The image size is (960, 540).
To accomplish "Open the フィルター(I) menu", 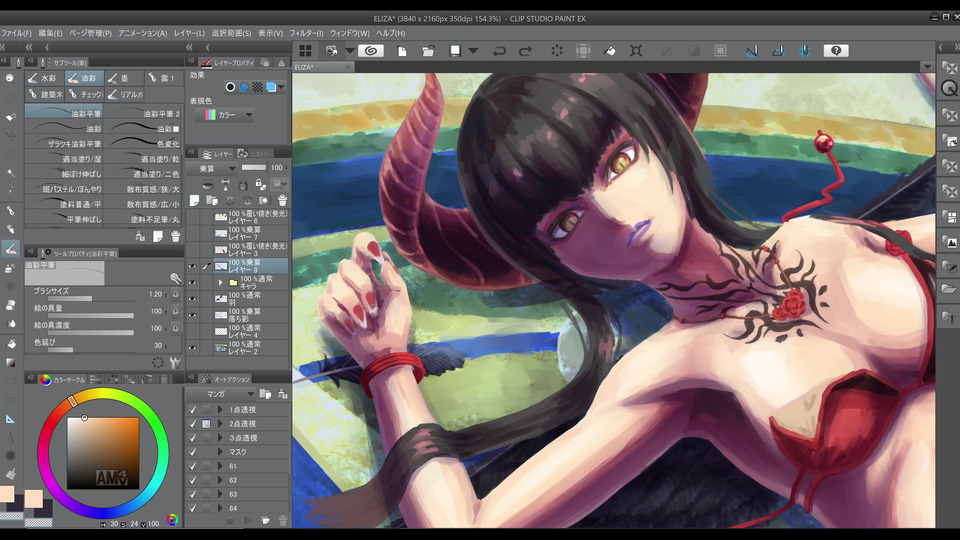I will pyautogui.click(x=306, y=33).
